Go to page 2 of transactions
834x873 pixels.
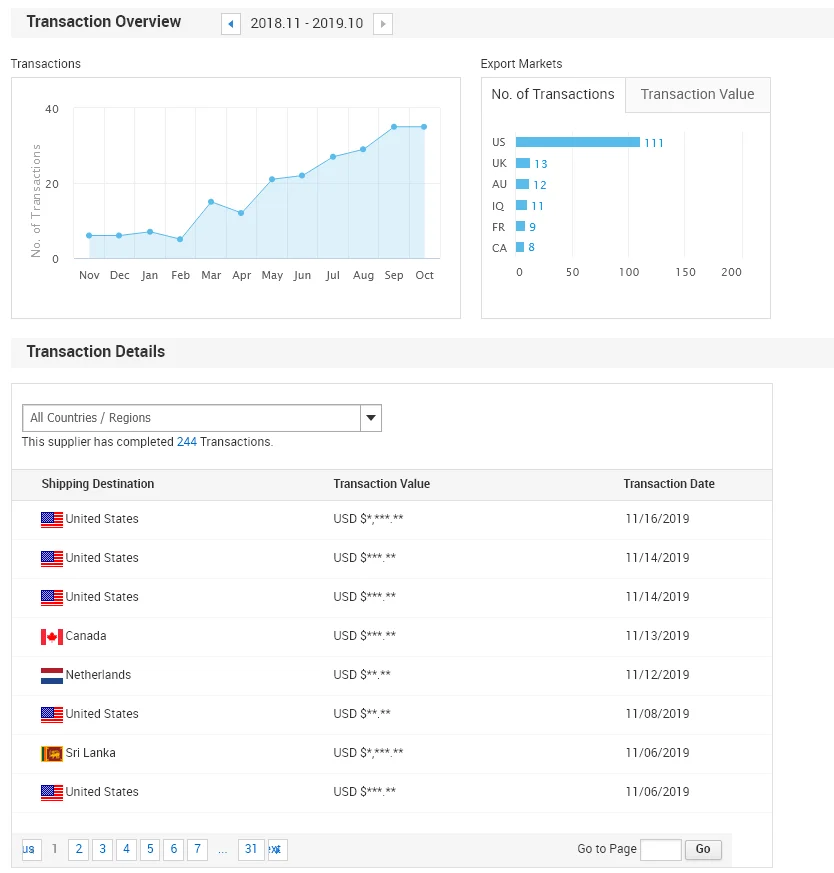[78, 849]
